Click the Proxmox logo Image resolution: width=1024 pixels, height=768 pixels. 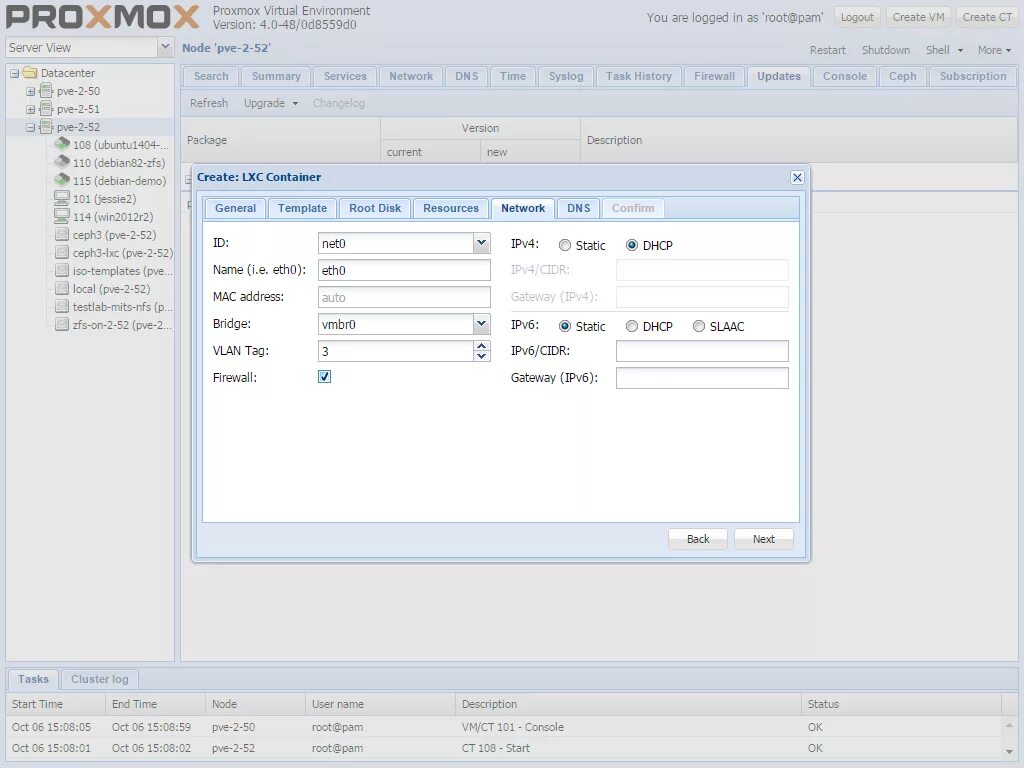[x=102, y=17]
